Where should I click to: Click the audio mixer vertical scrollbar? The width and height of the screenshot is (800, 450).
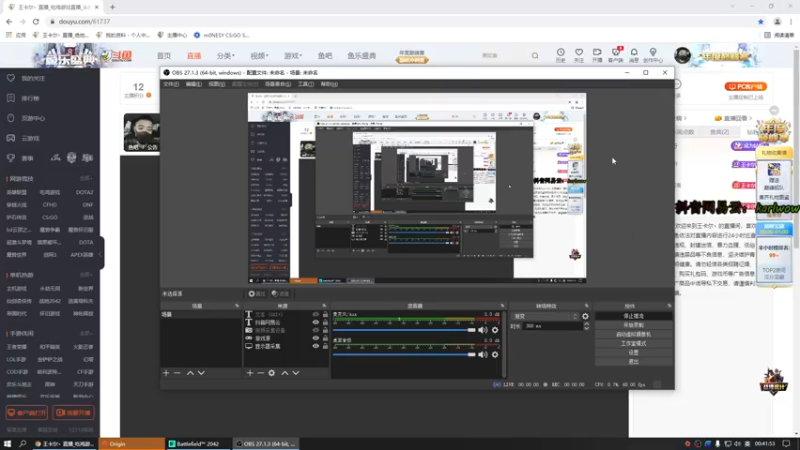[x=504, y=344]
